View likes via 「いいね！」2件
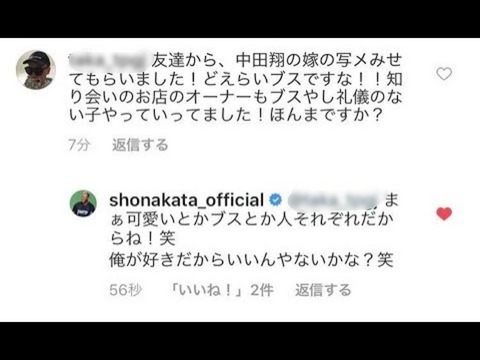The height and width of the screenshot is (360, 480). (221, 290)
